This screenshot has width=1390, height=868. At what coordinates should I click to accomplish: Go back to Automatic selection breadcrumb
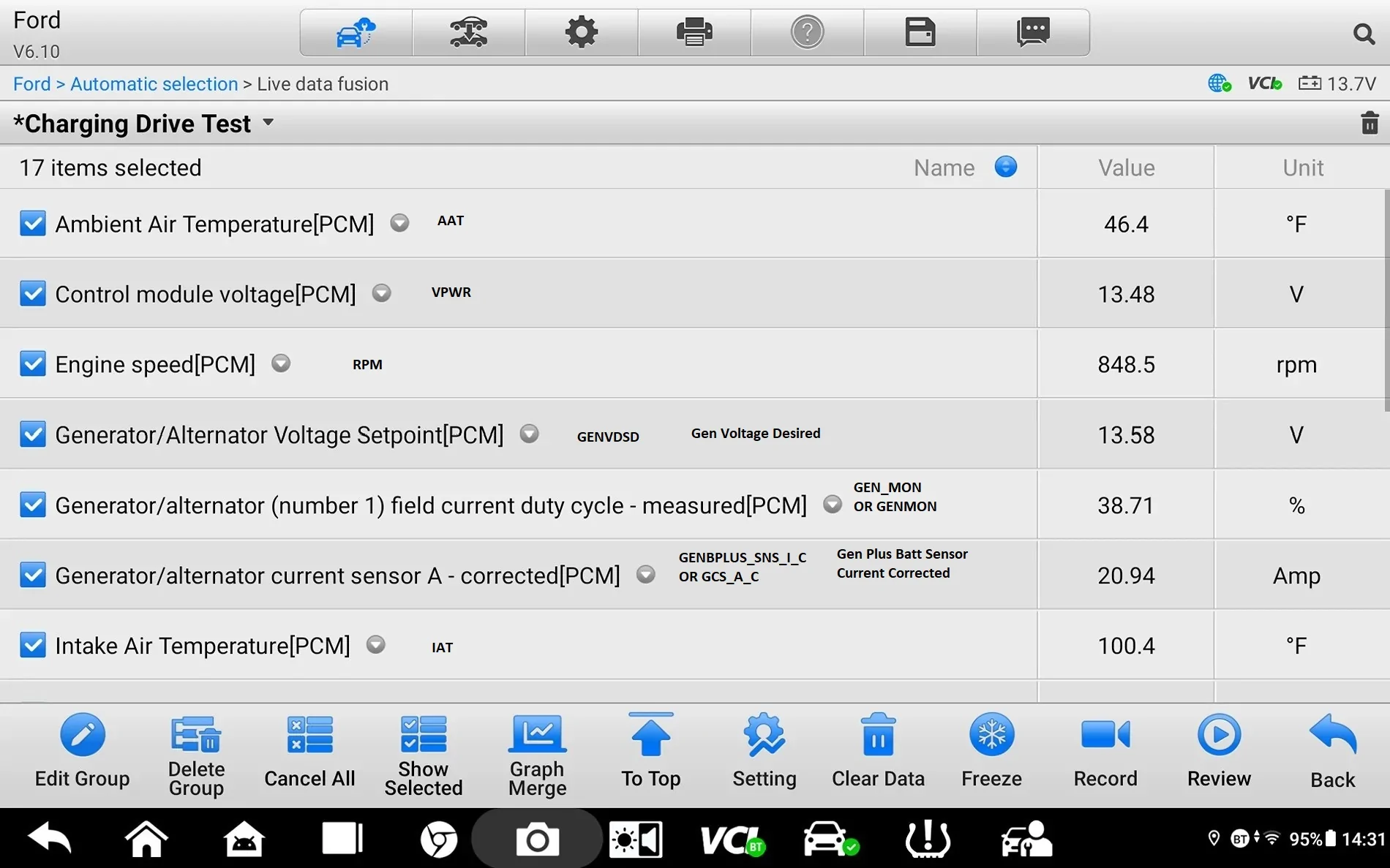(154, 83)
